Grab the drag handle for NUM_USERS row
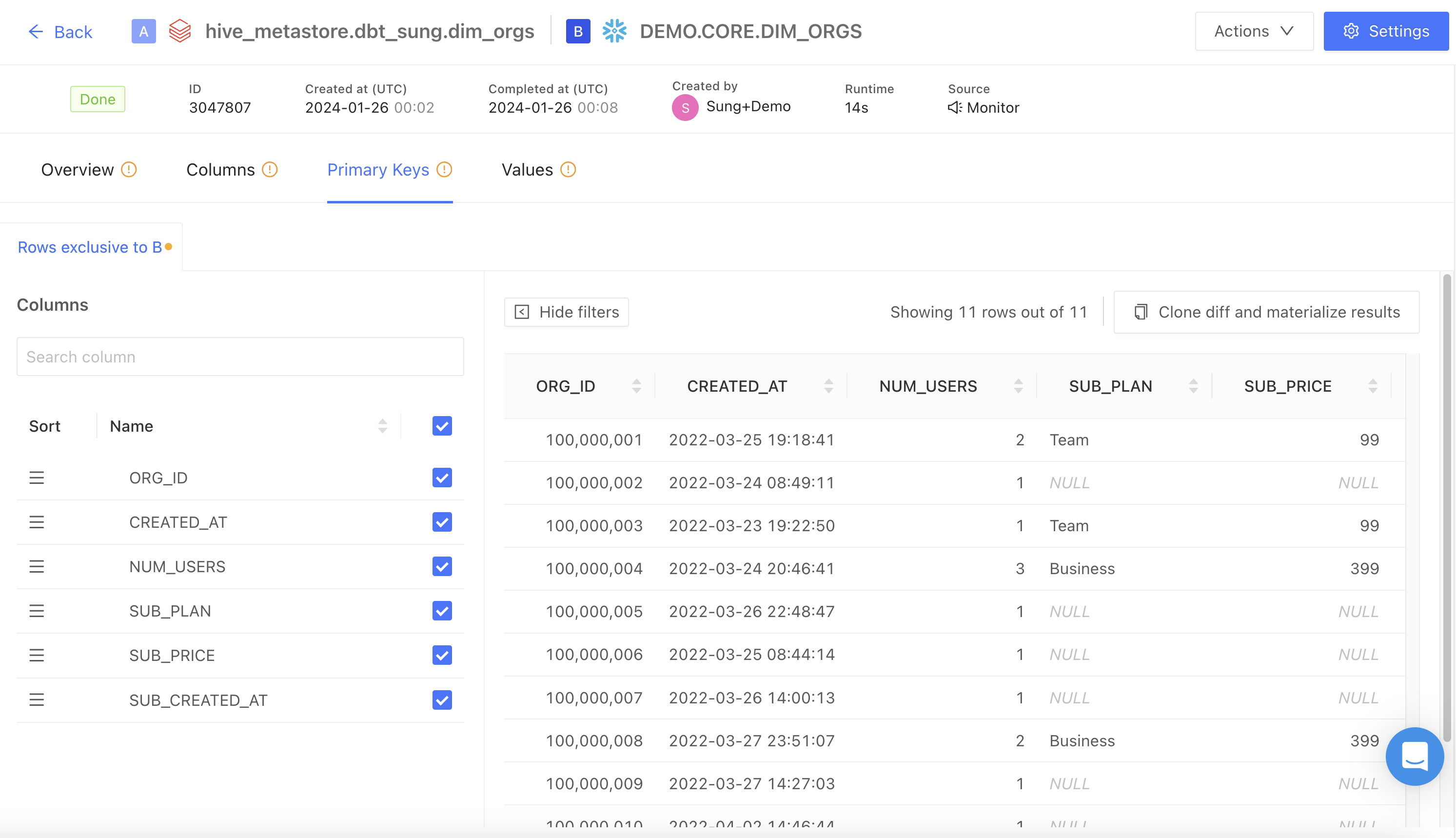Screen dimensions: 1456x838 [x=37, y=566]
